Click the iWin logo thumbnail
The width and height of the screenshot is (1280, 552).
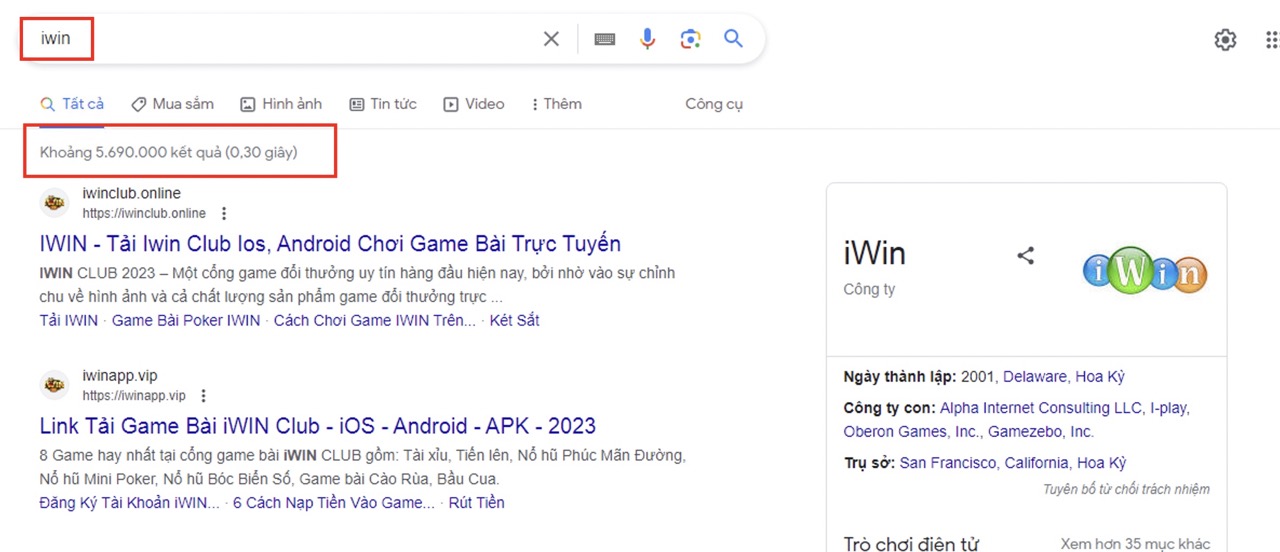1144,272
